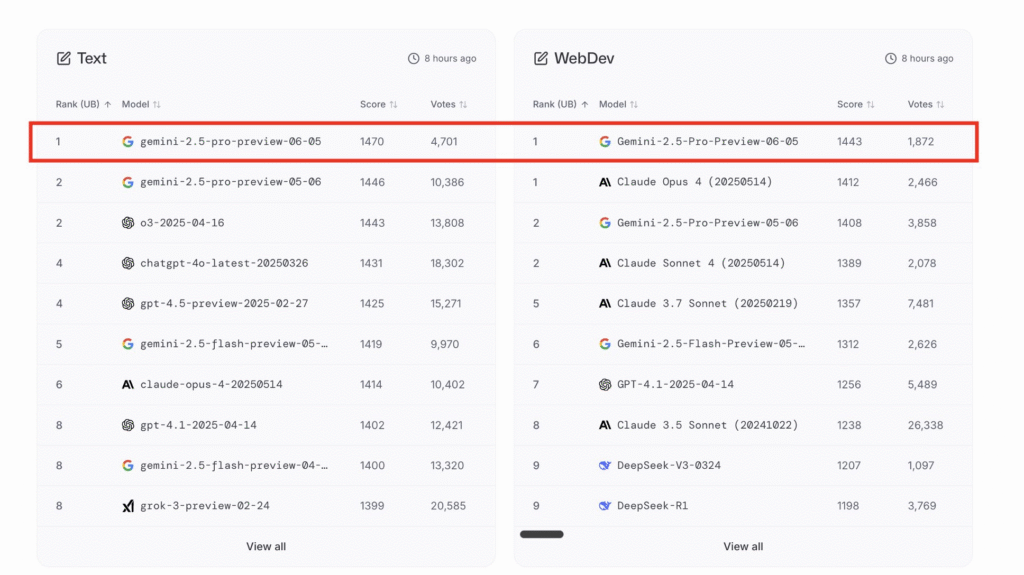Image resolution: width=1024 pixels, height=575 pixels.
Task: Sort WebDev table by Model column
Action: [618, 104]
